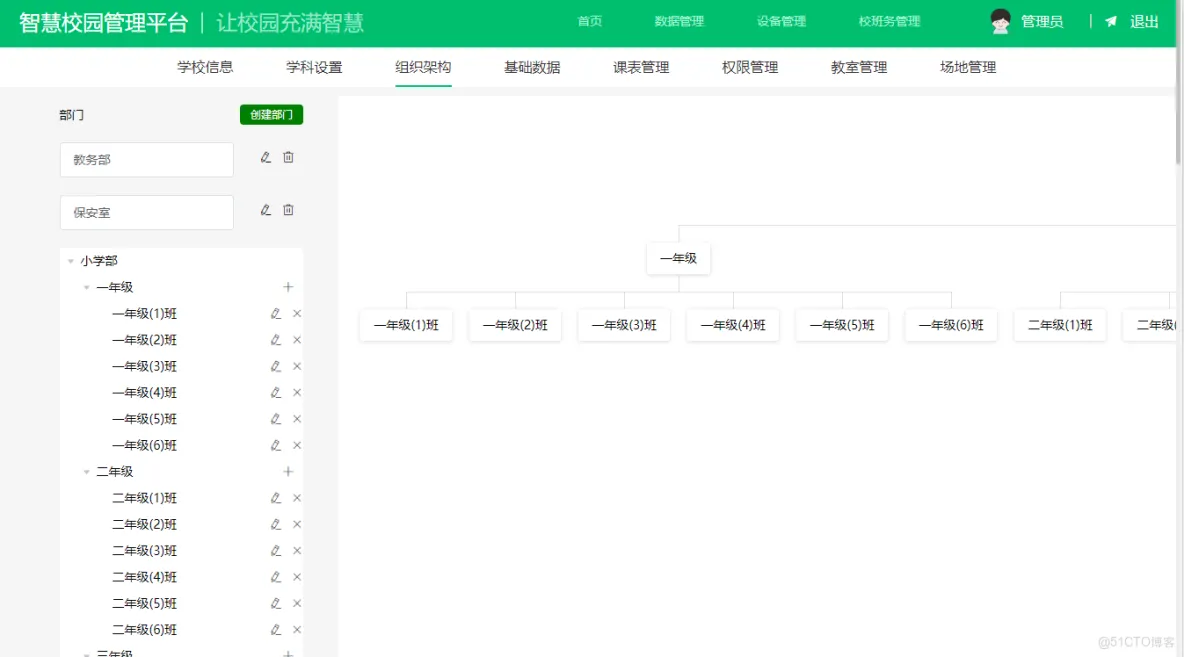Select the 一年级 node in chart
This screenshot has width=1184, height=657.
click(678, 258)
